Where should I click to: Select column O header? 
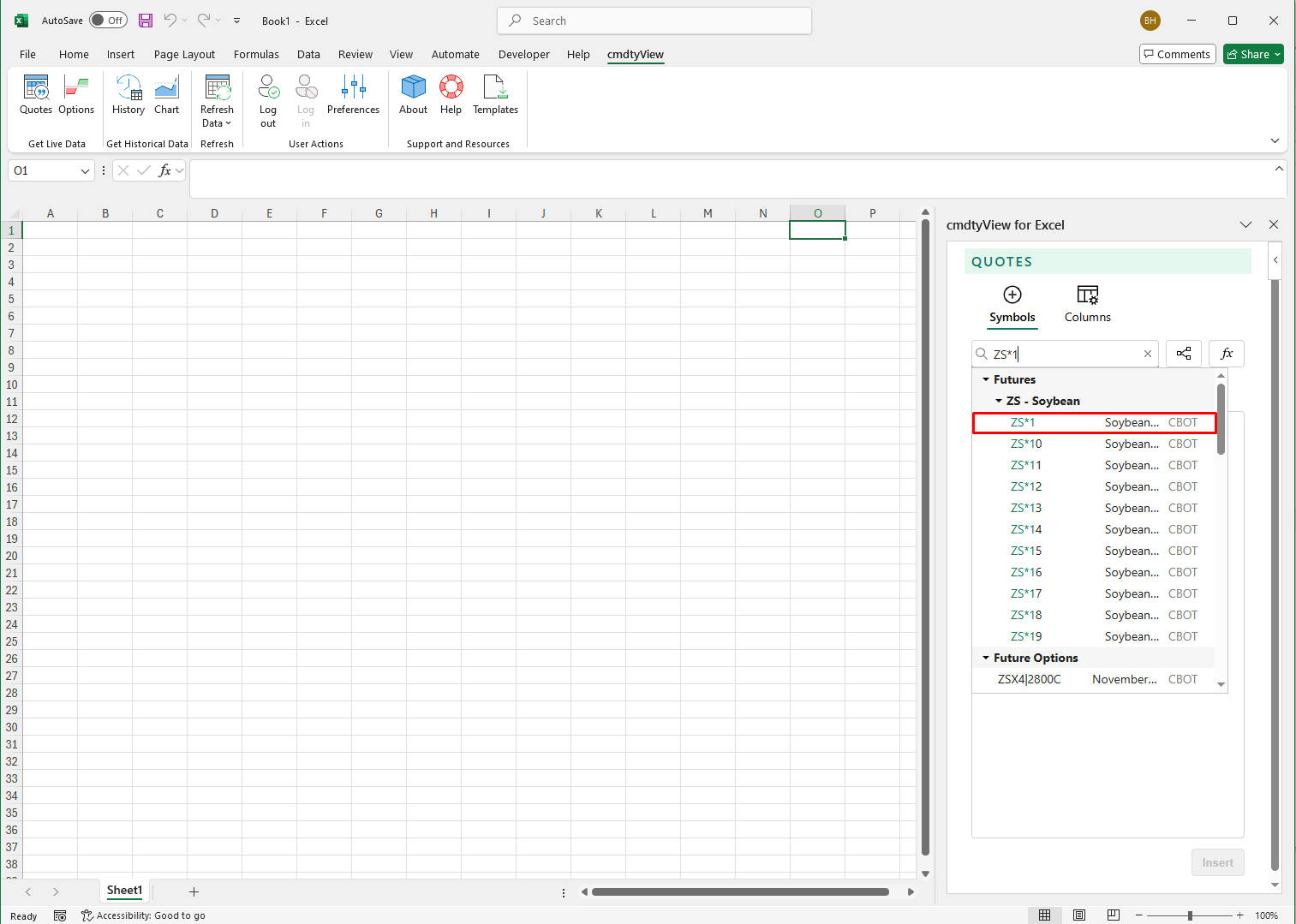point(817,213)
